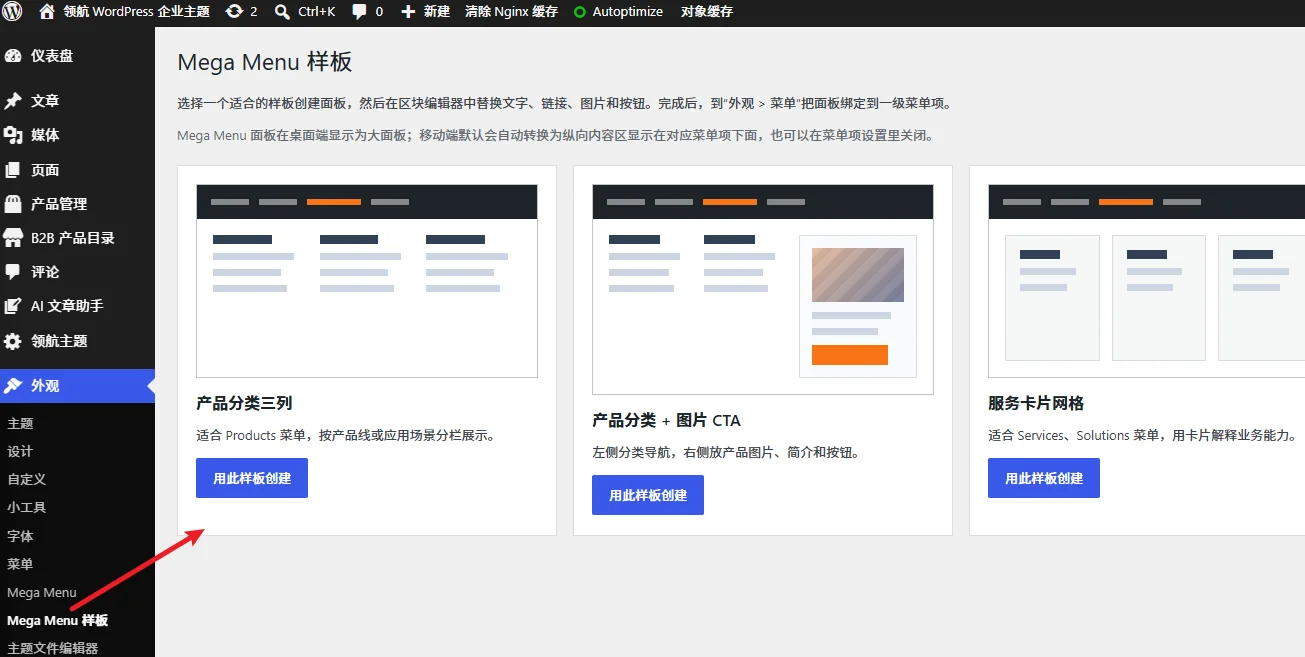
Task: Open B2B 产品目录 menu
Action: pos(73,238)
